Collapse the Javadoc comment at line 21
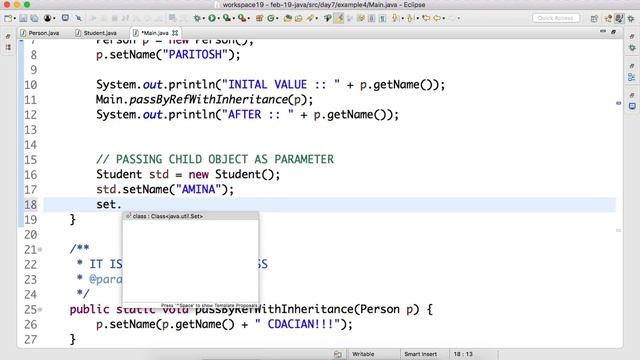This screenshot has height=360, width=640. (40, 249)
